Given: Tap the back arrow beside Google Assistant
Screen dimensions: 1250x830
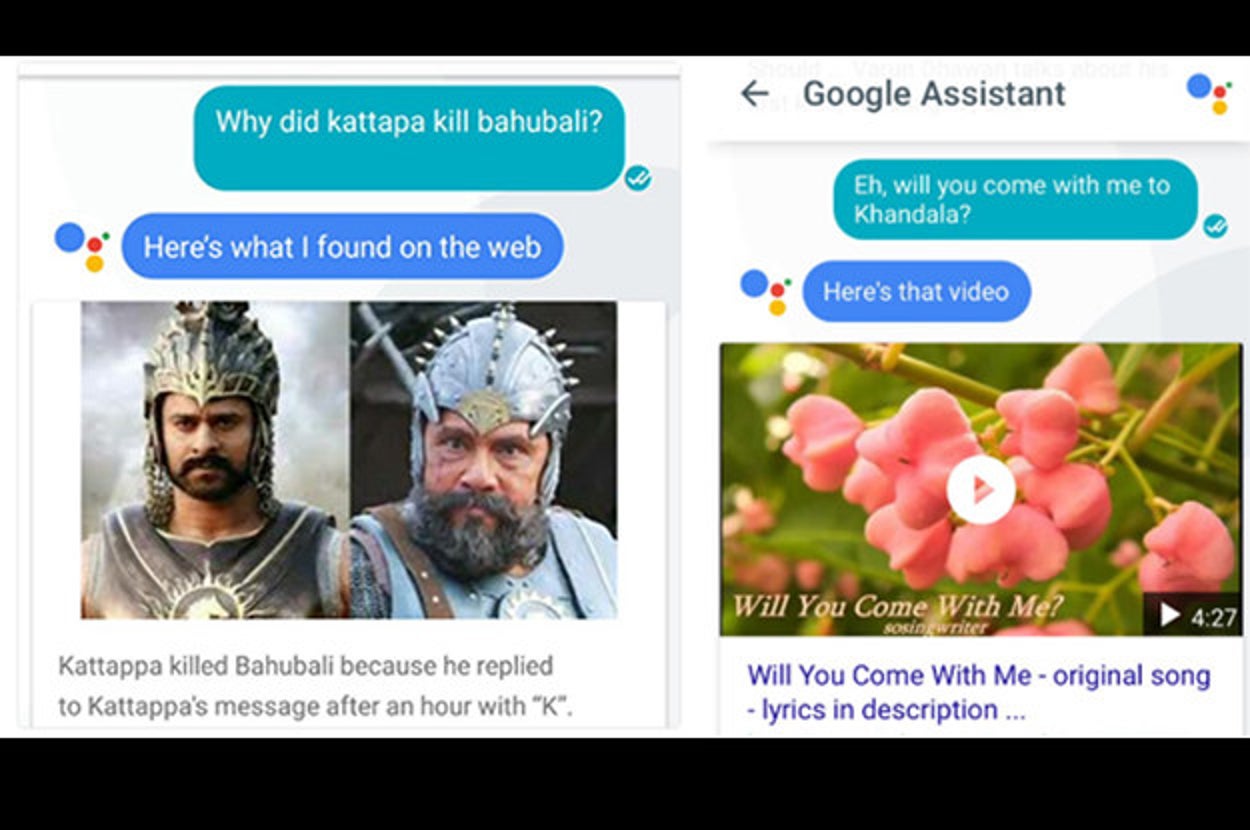Looking at the screenshot, I should click(x=754, y=94).
